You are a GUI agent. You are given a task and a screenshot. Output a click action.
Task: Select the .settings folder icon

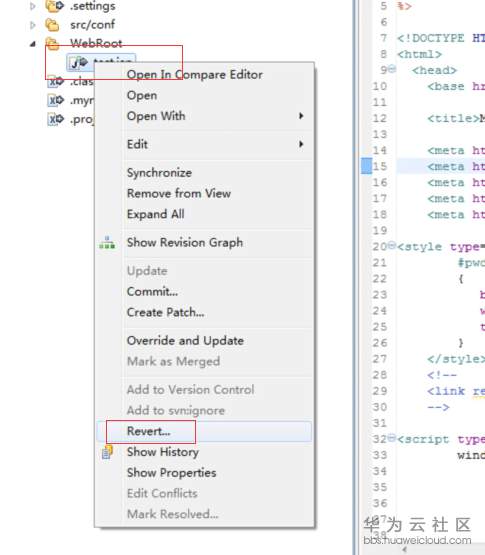[x=55, y=6]
